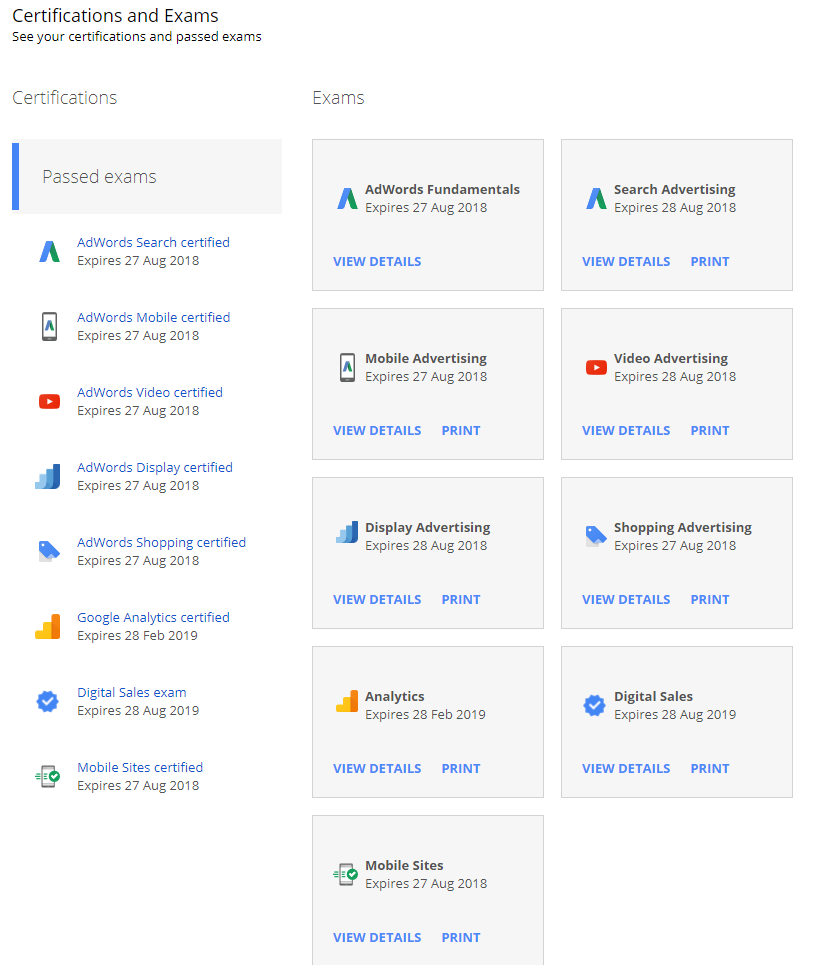Open the AdWords Search certified link
This screenshot has width=824, height=965.
point(153,242)
